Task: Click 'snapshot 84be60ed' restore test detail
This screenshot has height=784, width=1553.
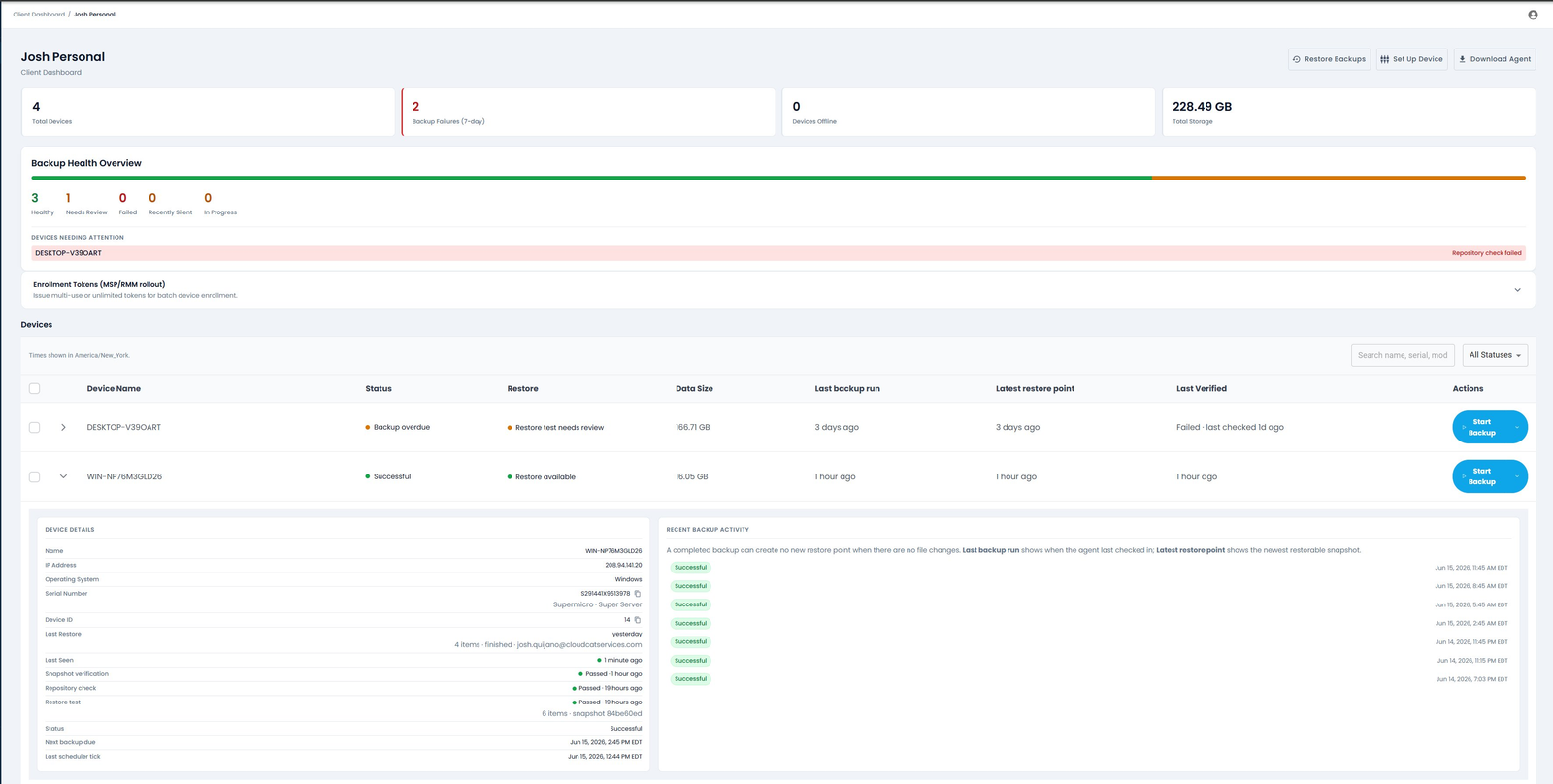Action: coord(607,713)
